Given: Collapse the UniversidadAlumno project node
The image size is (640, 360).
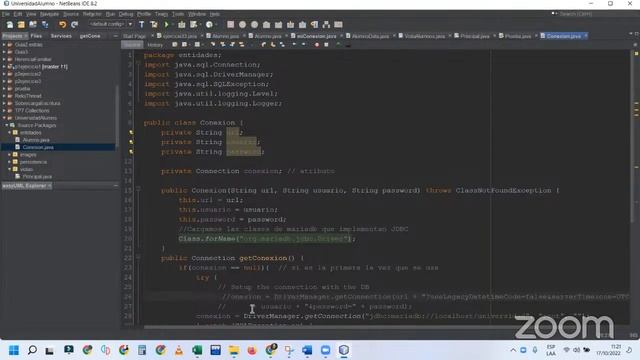Looking at the screenshot, I should pos(4,118).
